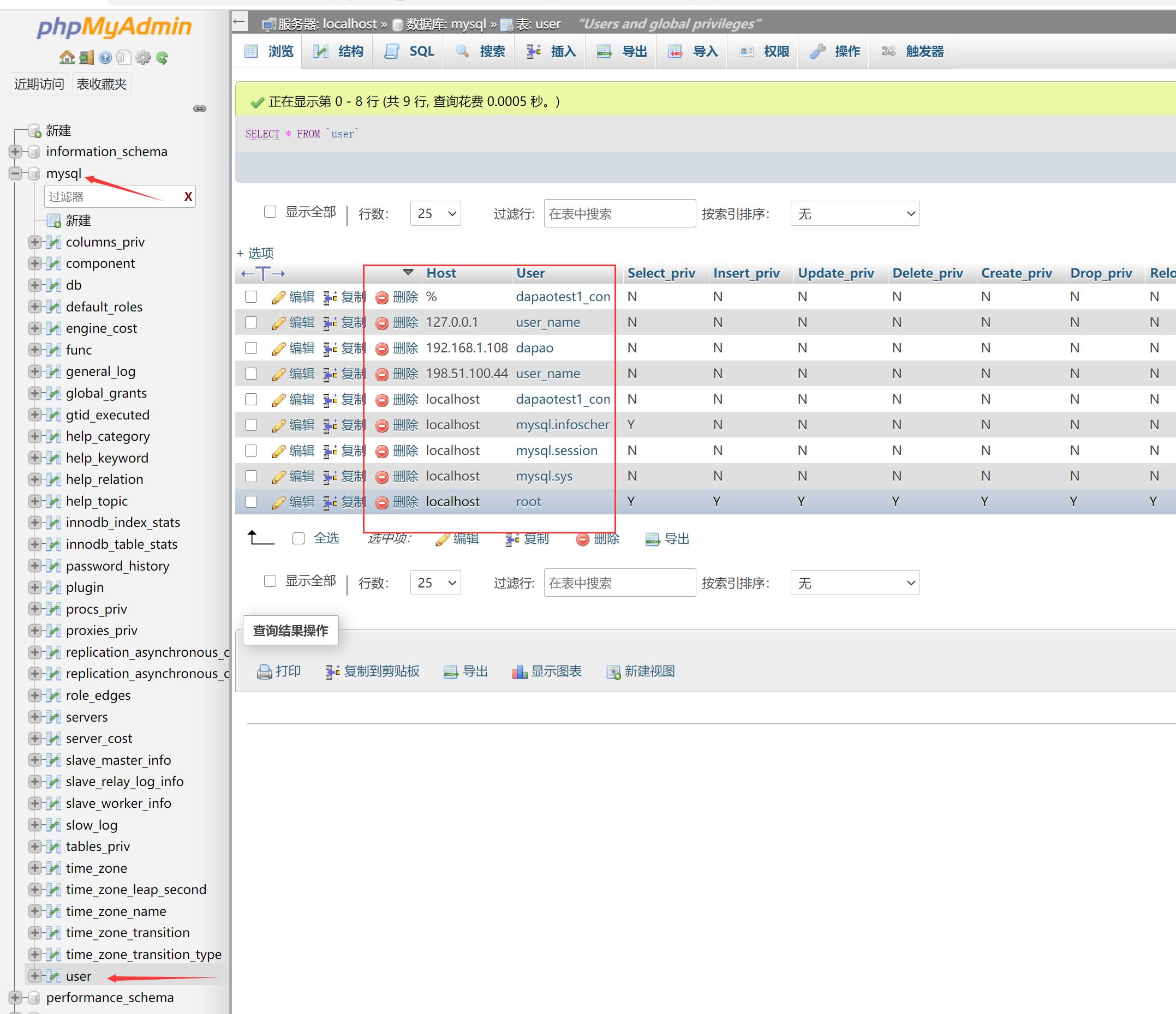Click the home icon under phpMyAdmin logo
Viewport: 1176px width, 1014px height.
pos(67,57)
